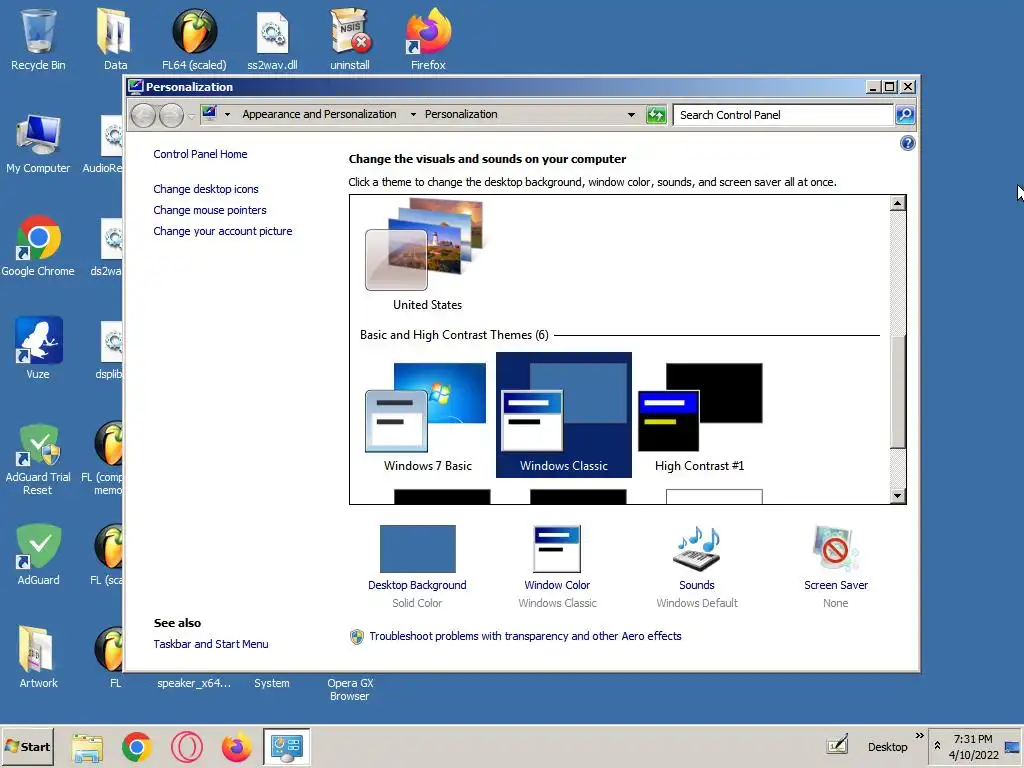This screenshot has width=1024, height=768.
Task: Open Window Color settings icon
Action: point(556,549)
